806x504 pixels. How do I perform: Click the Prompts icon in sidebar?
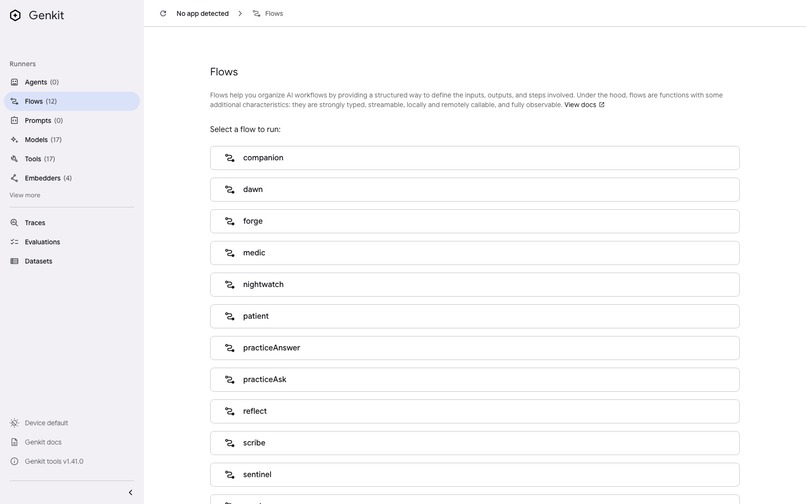click(x=14, y=120)
